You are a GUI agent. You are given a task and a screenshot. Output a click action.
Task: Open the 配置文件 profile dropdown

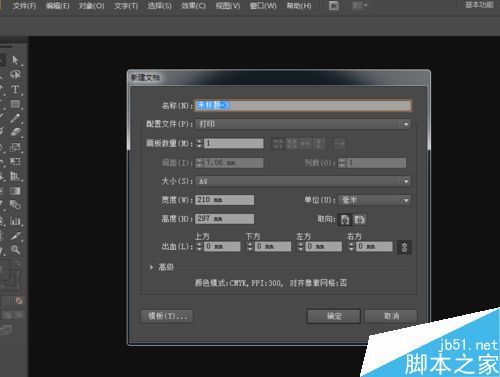pos(303,124)
